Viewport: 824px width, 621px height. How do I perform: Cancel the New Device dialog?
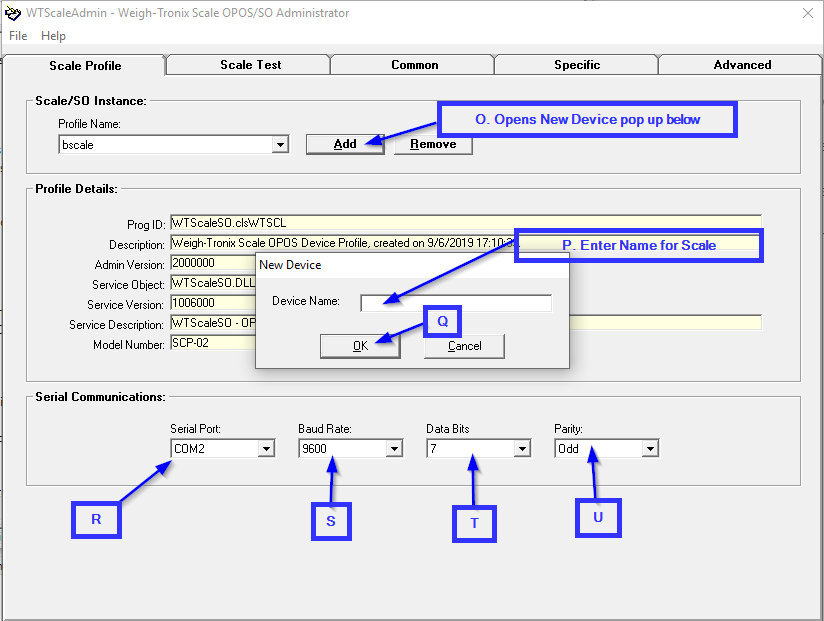[x=464, y=346]
